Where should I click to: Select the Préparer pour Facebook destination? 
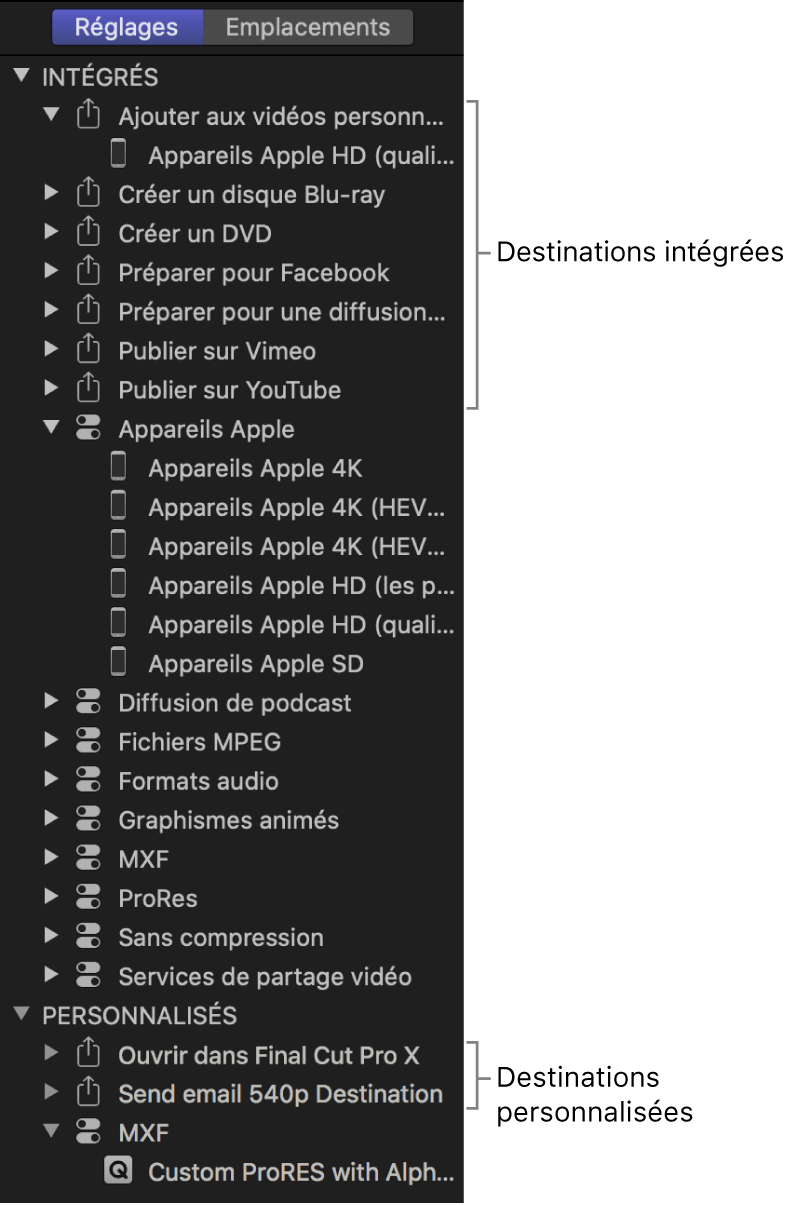[254, 273]
